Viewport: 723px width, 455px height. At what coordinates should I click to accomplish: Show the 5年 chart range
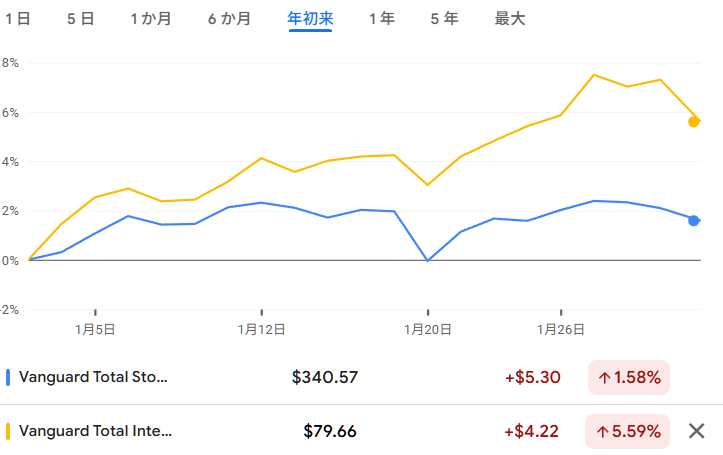[x=445, y=19]
